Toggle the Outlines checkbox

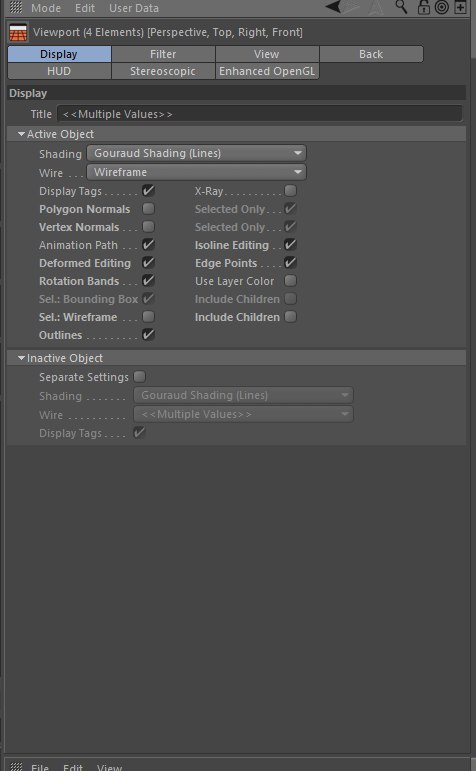pyautogui.click(x=148, y=335)
